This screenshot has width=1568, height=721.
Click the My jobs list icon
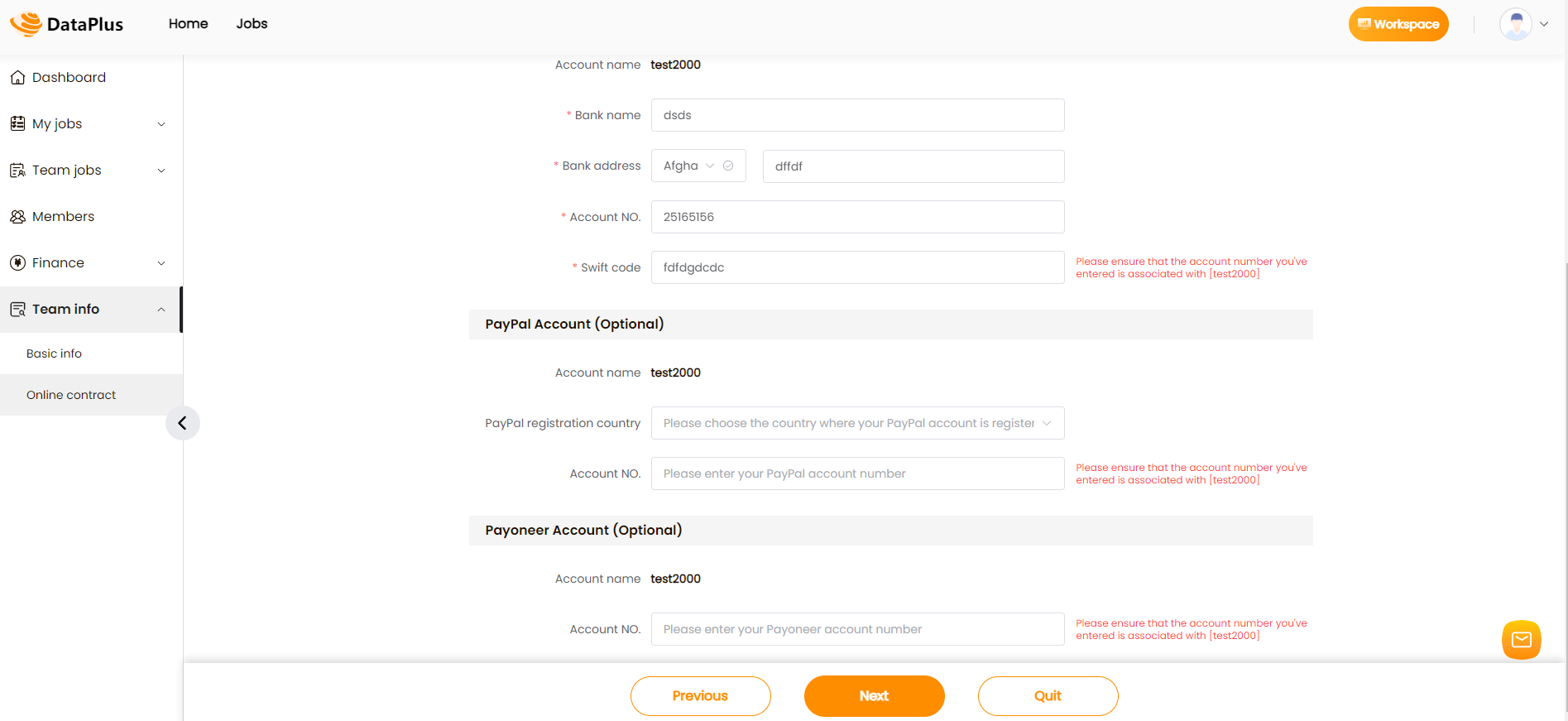tap(17, 124)
